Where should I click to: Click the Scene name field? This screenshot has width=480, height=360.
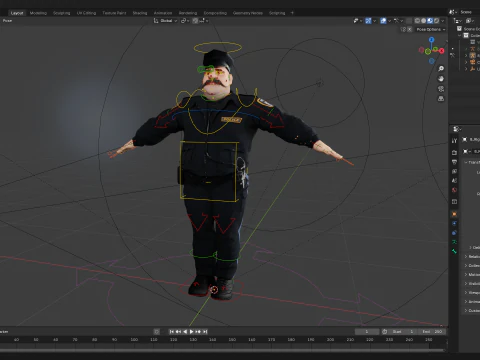pos(469,12)
